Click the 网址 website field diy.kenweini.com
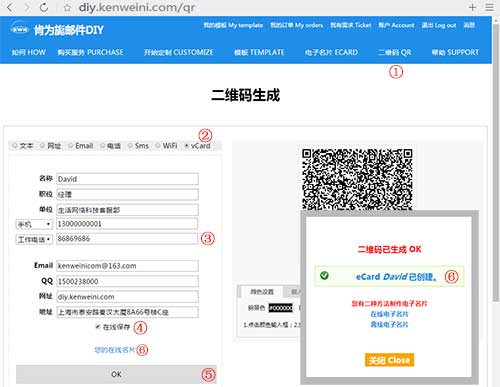The height and width of the screenshot is (387, 500). pos(127,297)
